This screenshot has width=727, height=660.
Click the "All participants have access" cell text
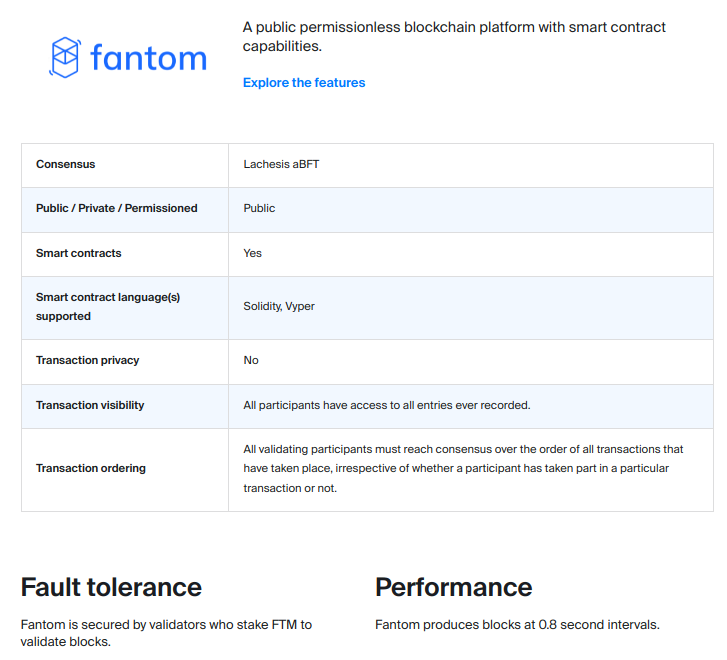click(387, 405)
